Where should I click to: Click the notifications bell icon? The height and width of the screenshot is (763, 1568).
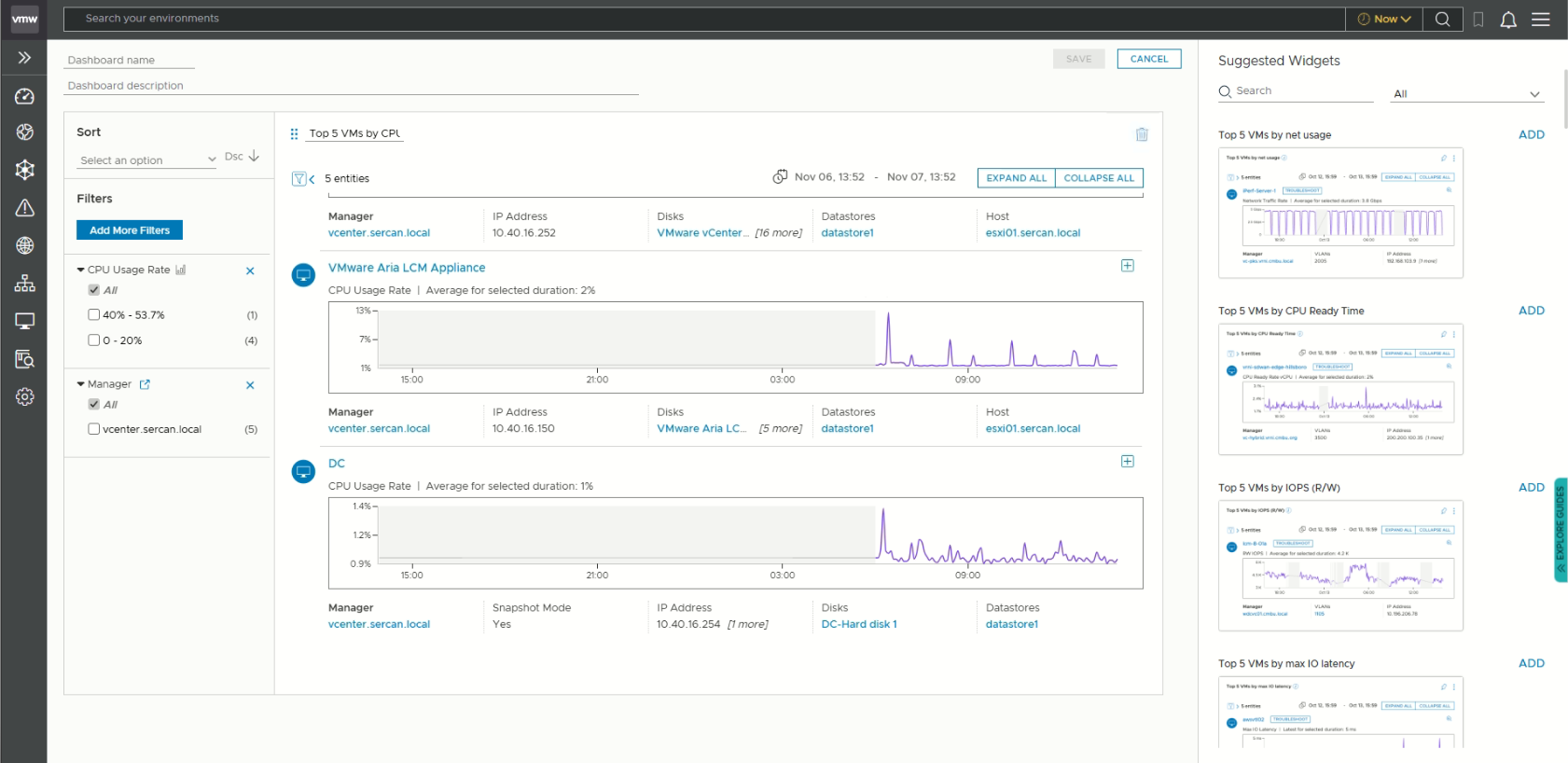click(x=1507, y=20)
